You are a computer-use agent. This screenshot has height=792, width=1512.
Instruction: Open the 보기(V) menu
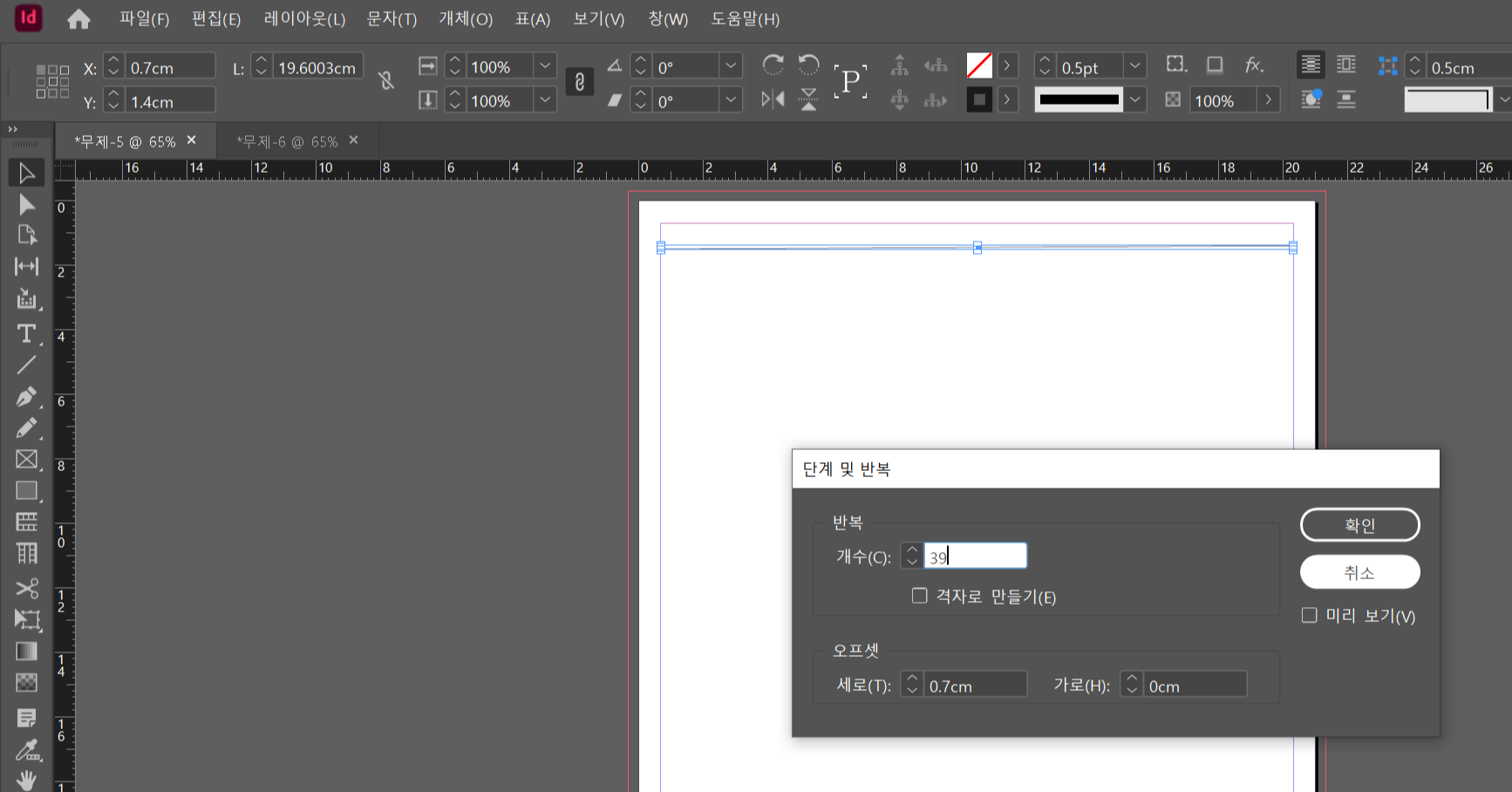pyautogui.click(x=598, y=19)
